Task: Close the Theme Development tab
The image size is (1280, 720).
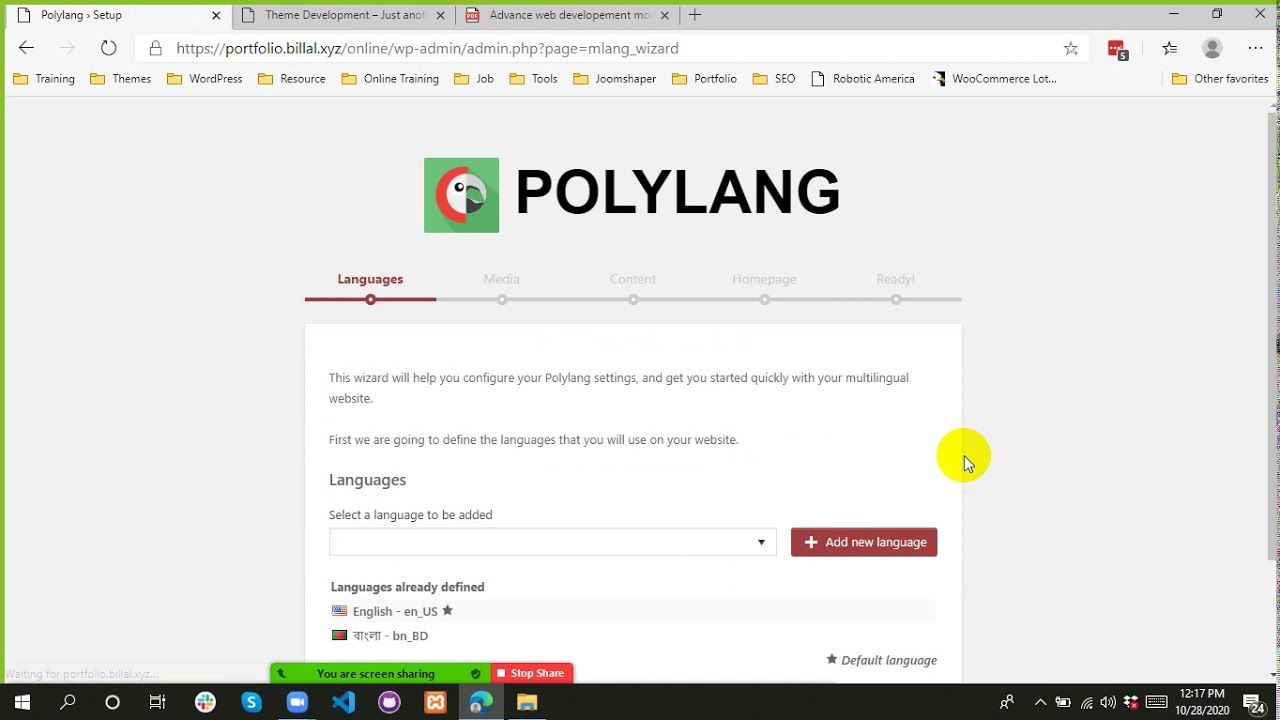Action: (441, 15)
